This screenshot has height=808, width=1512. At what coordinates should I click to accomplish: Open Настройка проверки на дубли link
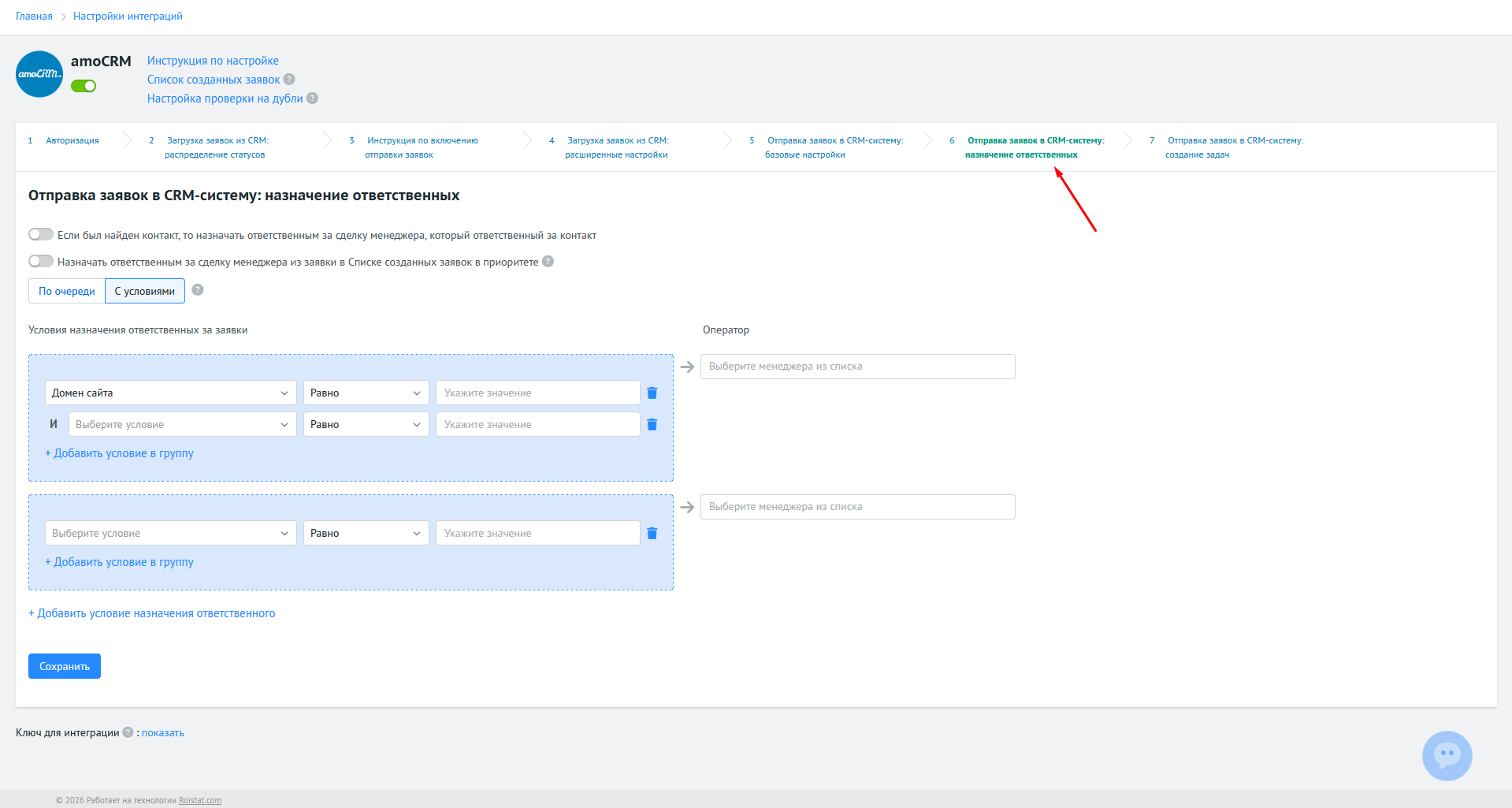225,99
